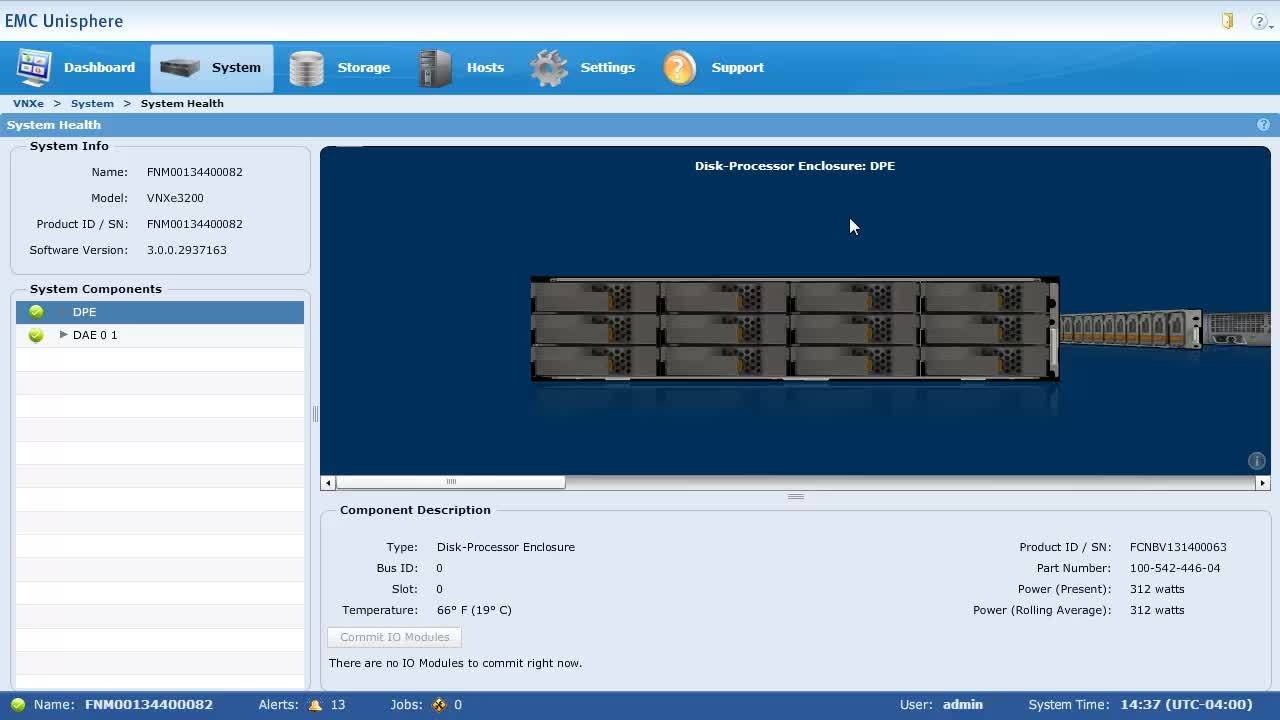The width and height of the screenshot is (1280, 720).
Task: Select DPE in System Components
Action: pos(160,312)
